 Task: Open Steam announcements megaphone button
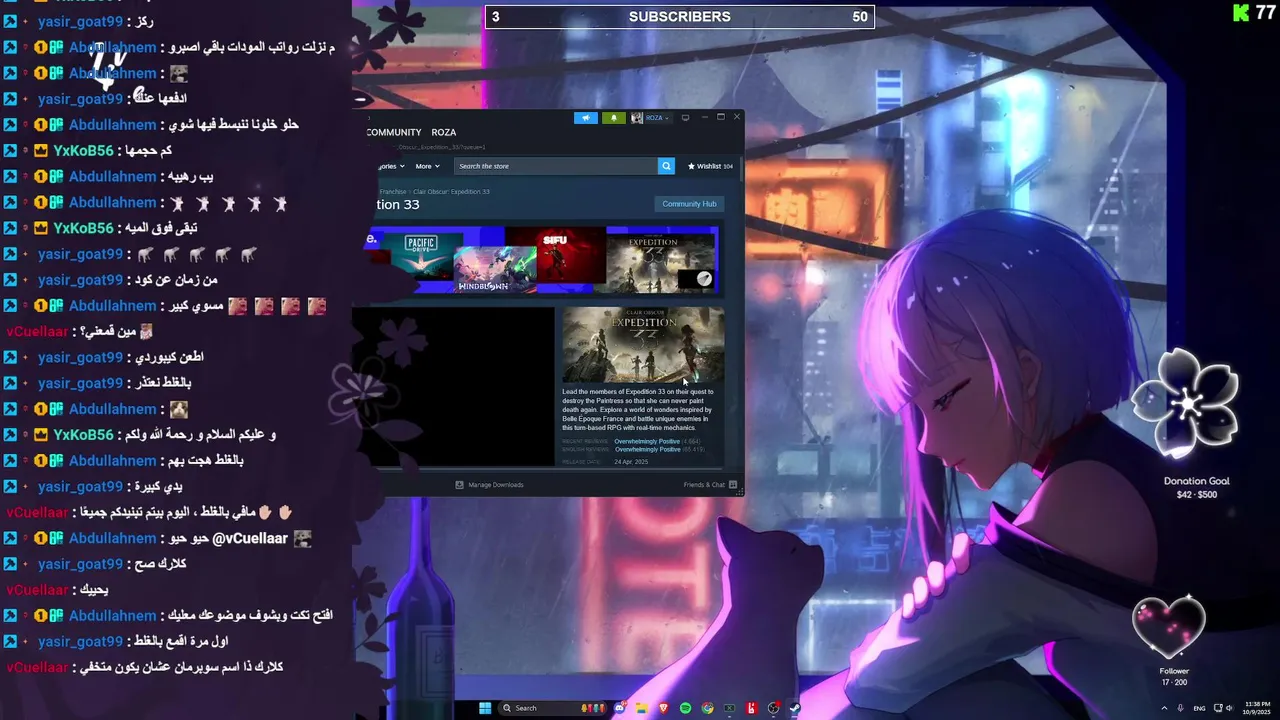click(586, 118)
